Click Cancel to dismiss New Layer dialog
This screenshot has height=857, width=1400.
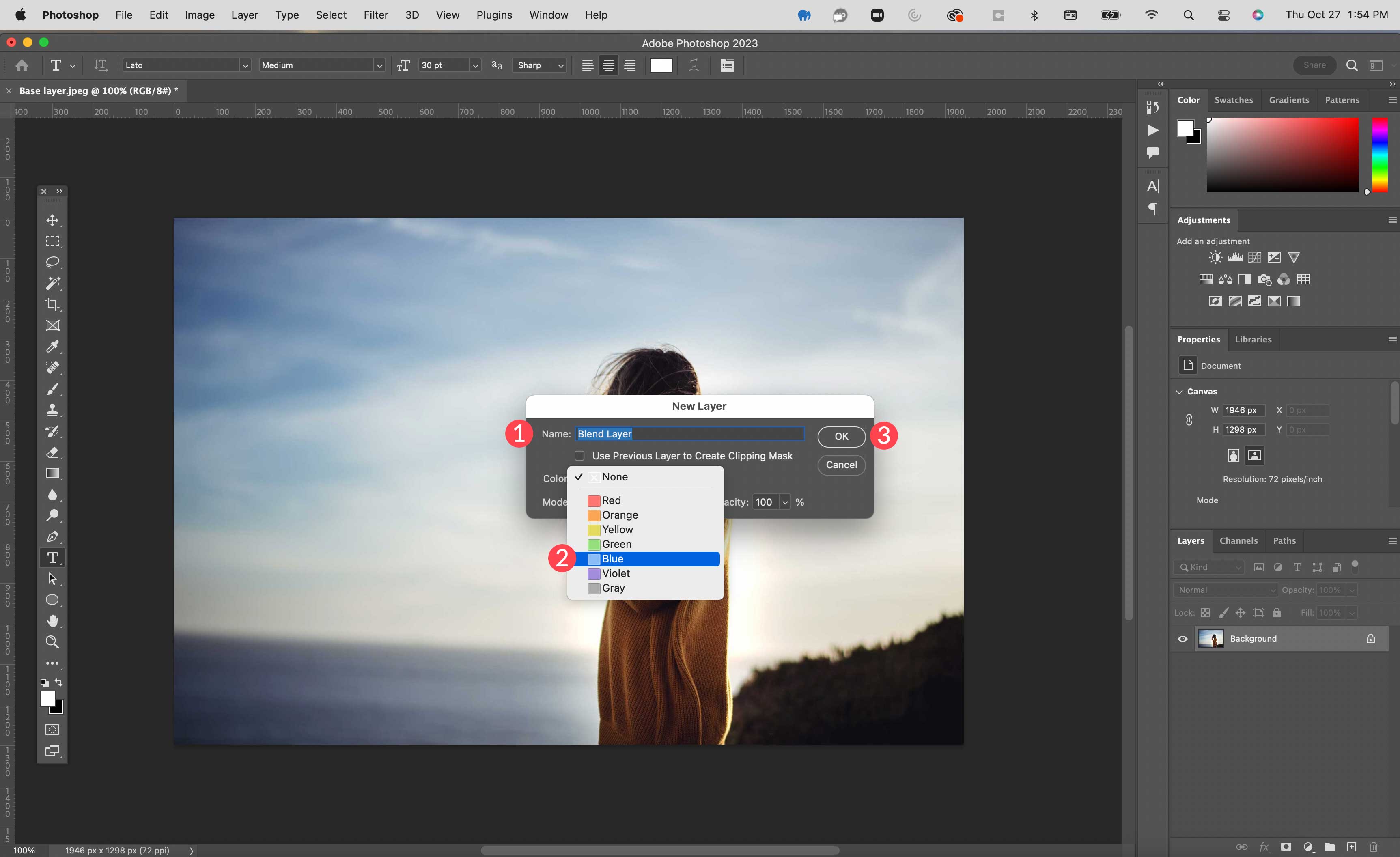click(x=840, y=464)
